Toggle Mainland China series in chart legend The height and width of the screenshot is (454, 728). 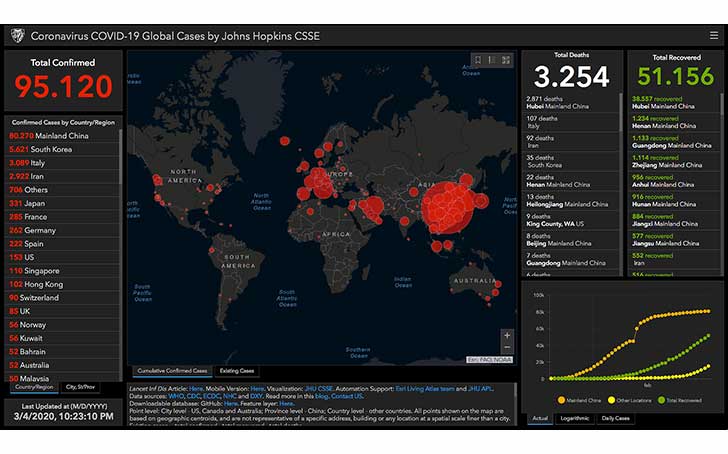(x=579, y=400)
